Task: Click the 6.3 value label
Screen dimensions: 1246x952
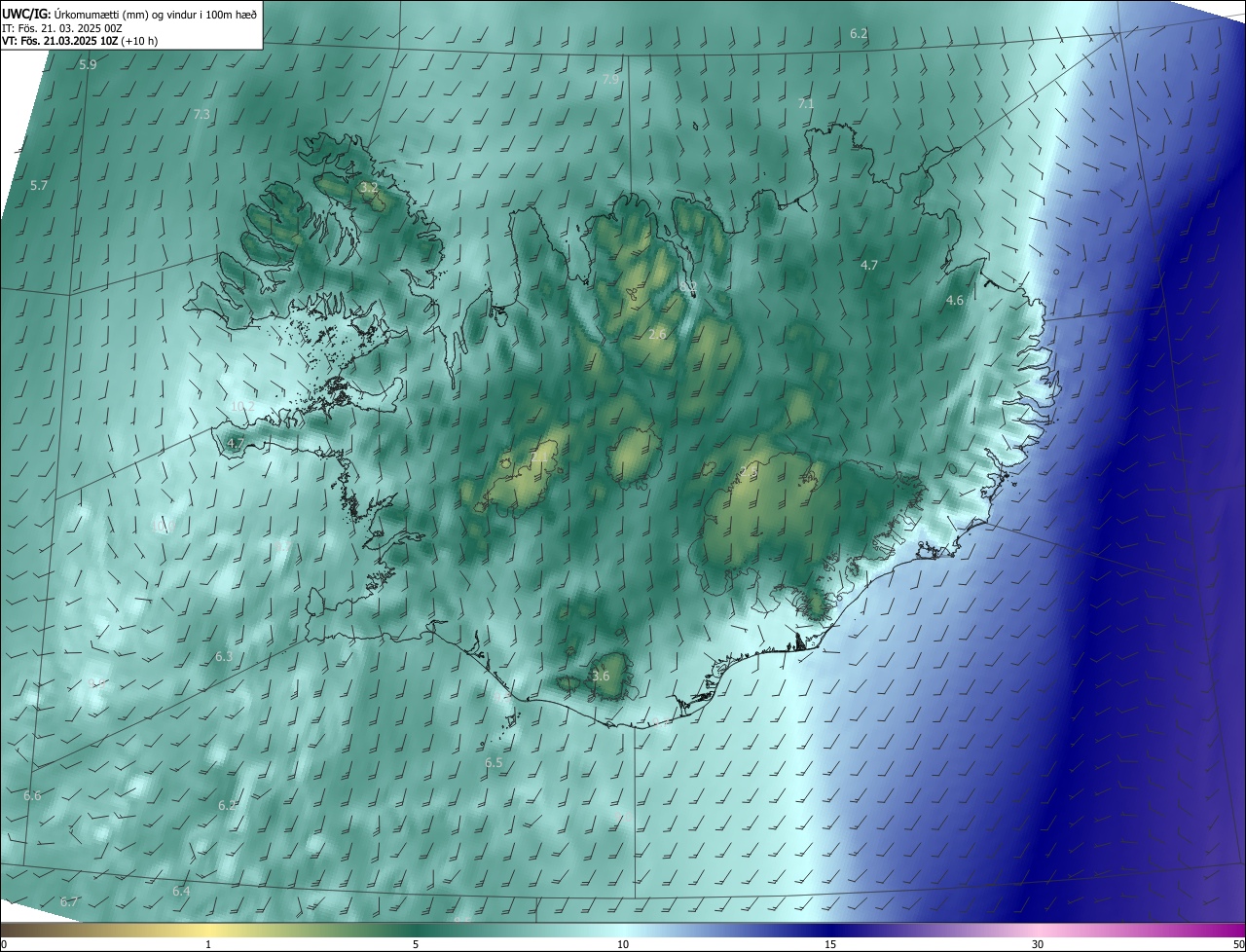Action: coord(224,657)
